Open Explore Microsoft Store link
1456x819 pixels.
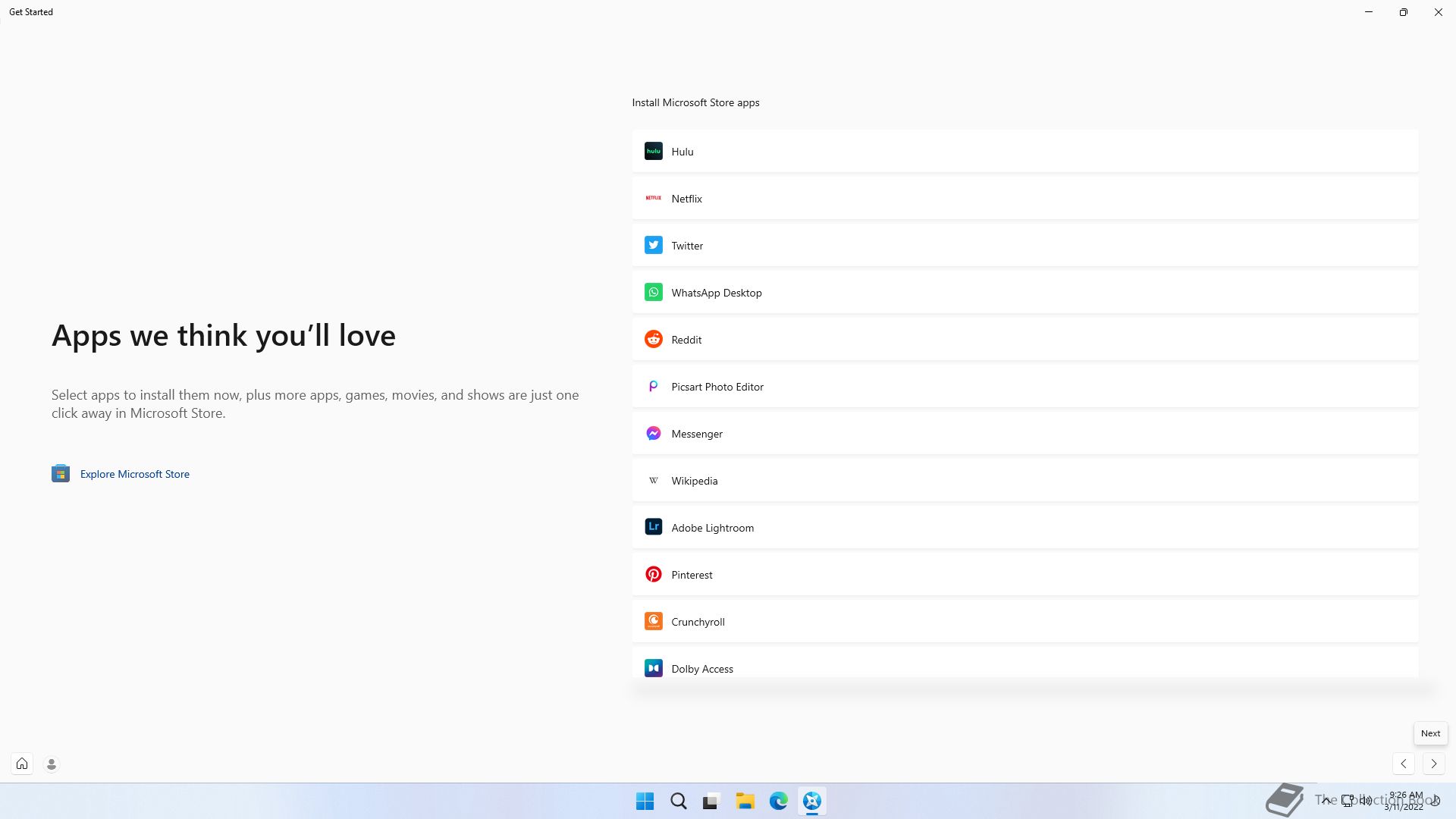(135, 474)
